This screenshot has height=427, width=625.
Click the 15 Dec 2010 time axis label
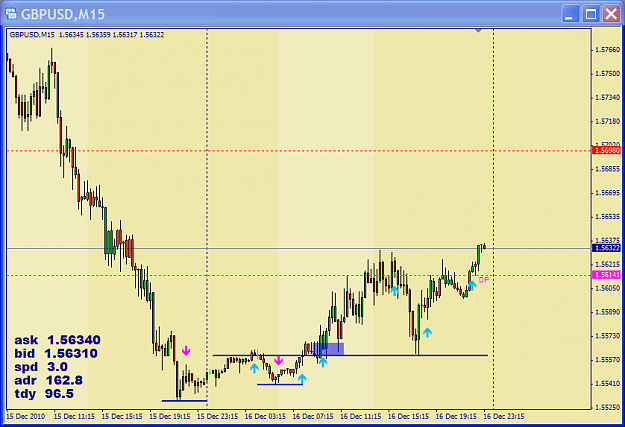26,416
